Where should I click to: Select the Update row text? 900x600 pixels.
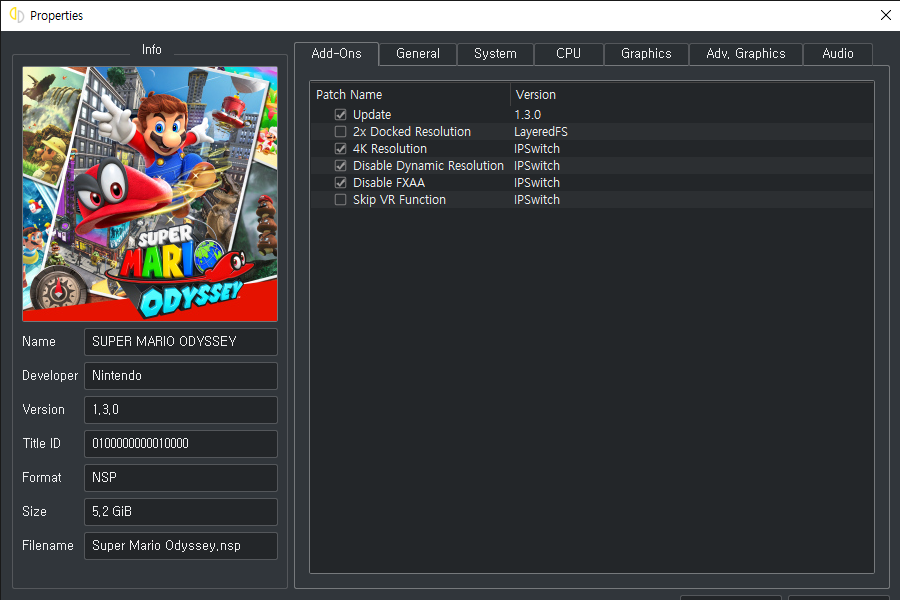coord(372,115)
